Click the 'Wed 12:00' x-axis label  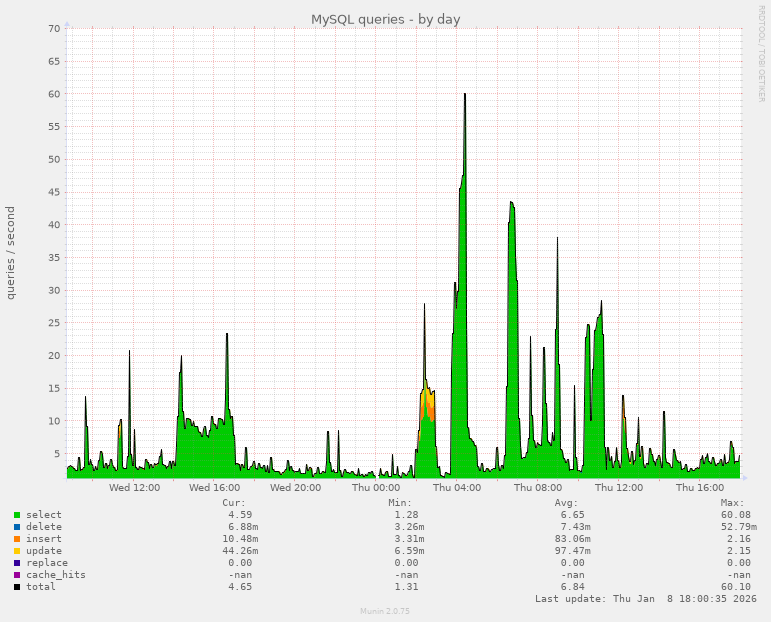[134, 488]
